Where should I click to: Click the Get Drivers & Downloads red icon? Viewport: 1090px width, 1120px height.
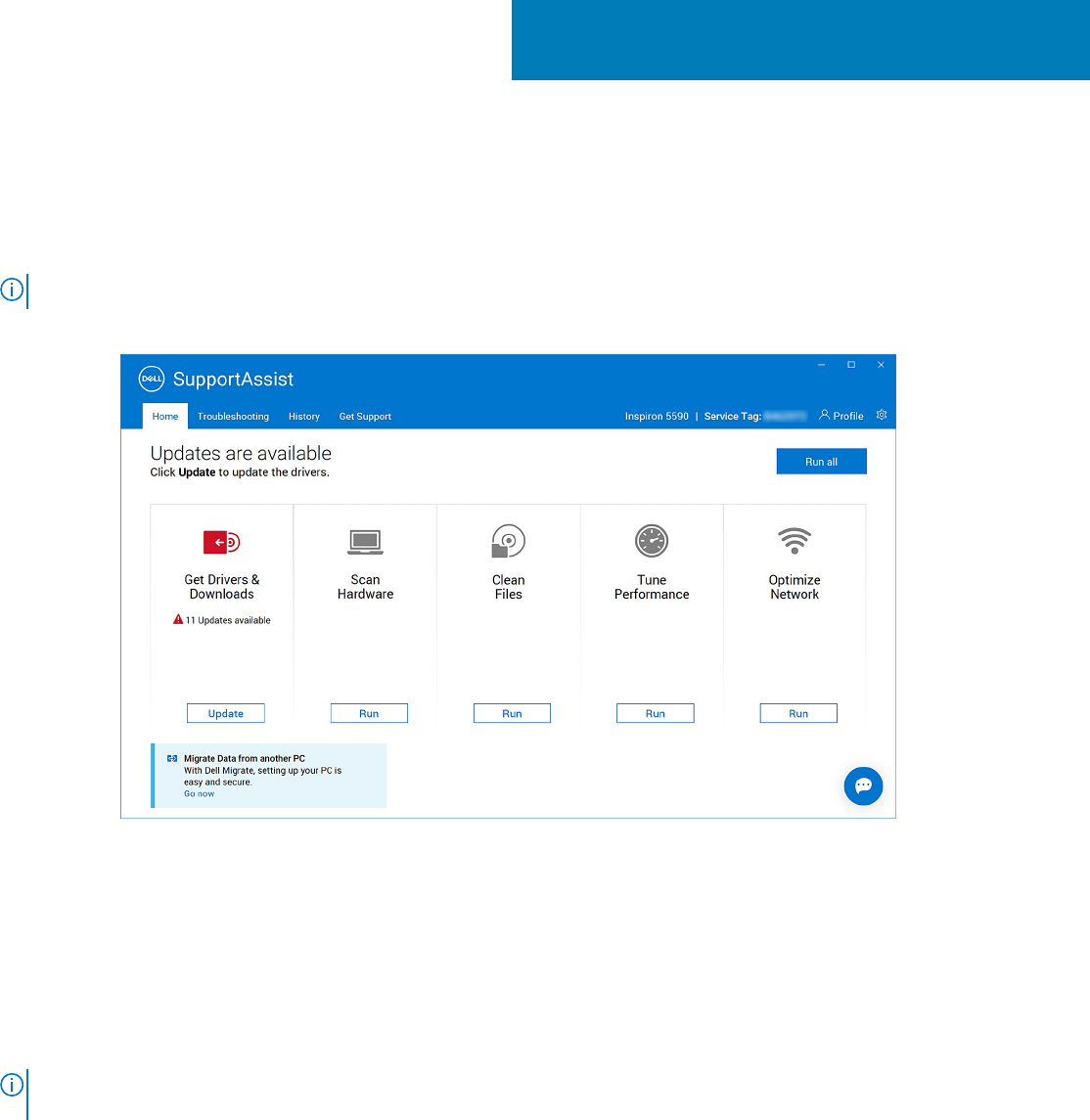point(222,542)
